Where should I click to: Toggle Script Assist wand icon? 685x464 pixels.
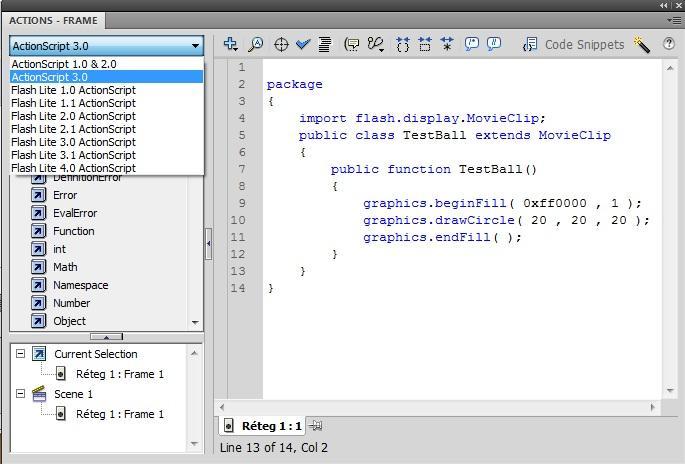pos(641,45)
